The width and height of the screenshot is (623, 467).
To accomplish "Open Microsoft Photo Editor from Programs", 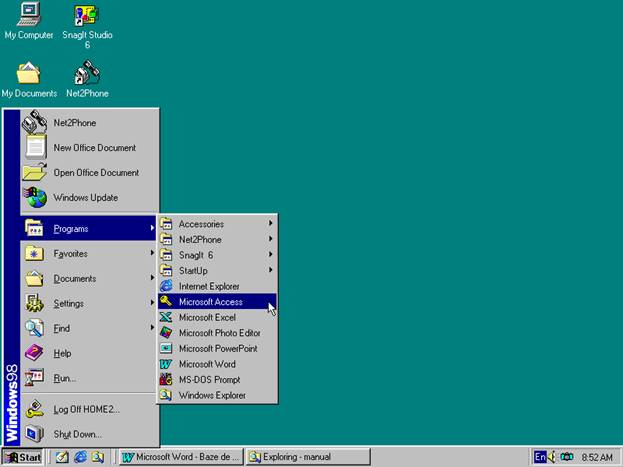I will 219,333.
